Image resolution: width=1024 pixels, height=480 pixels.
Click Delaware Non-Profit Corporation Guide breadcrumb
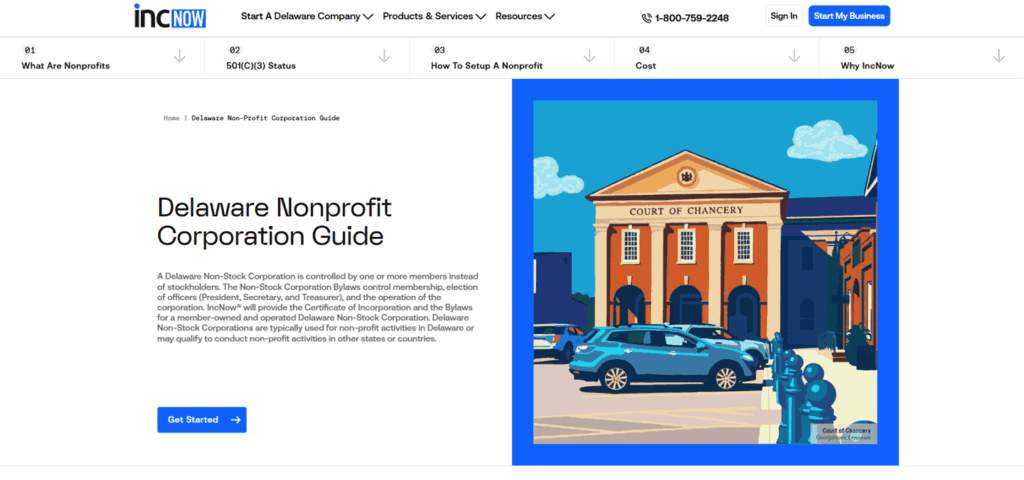coord(265,118)
